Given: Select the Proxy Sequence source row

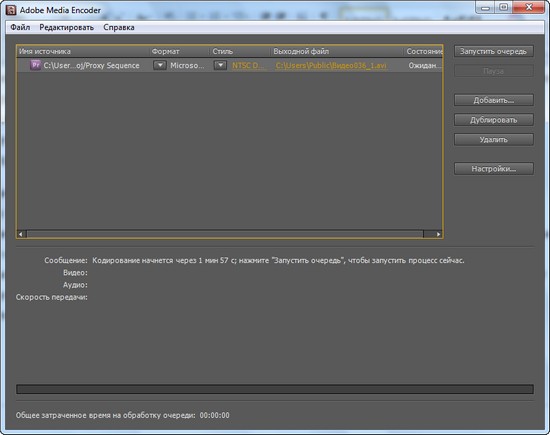Looking at the screenshot, I should tap(230, 66).
